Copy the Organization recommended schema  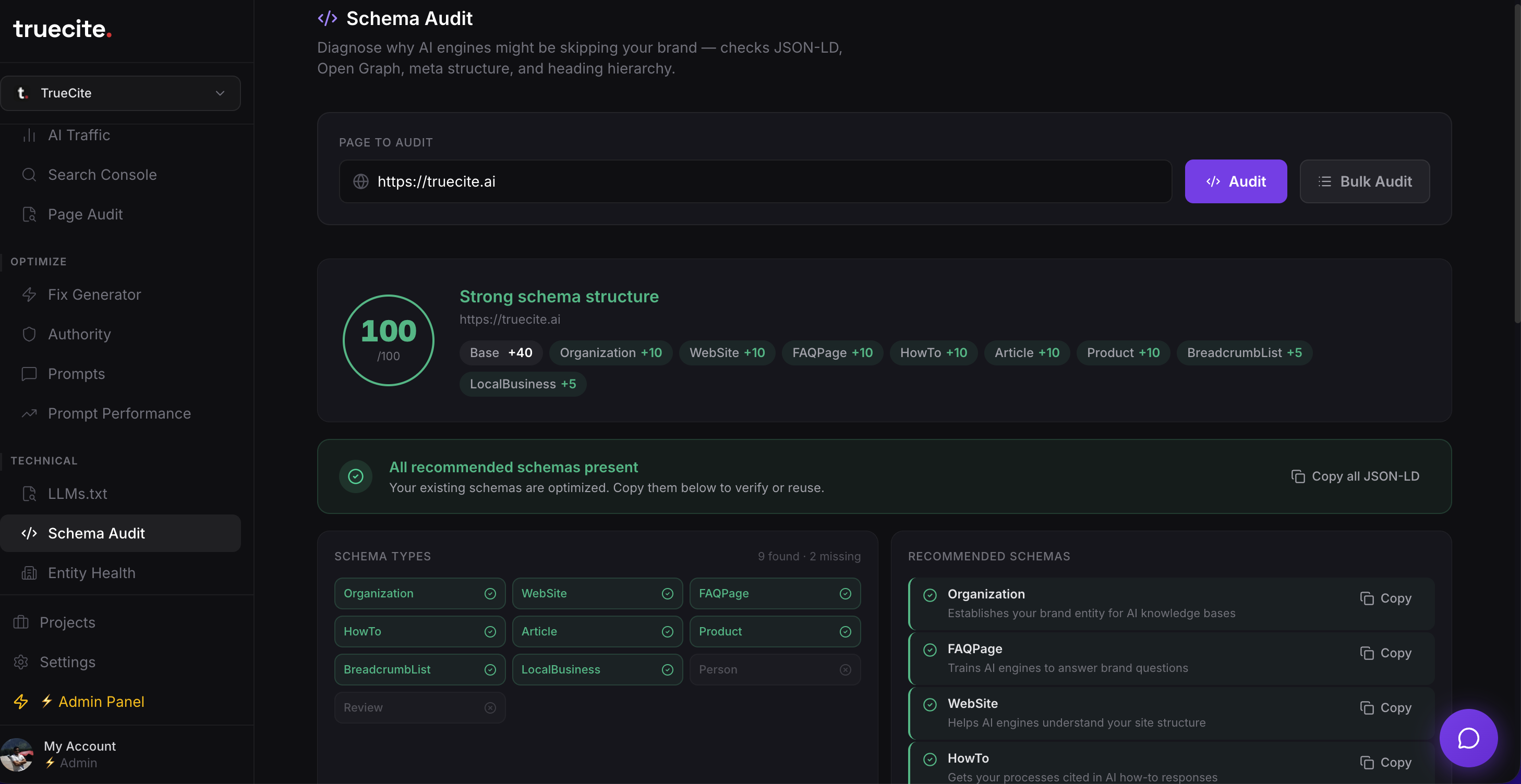point(1385,598)
